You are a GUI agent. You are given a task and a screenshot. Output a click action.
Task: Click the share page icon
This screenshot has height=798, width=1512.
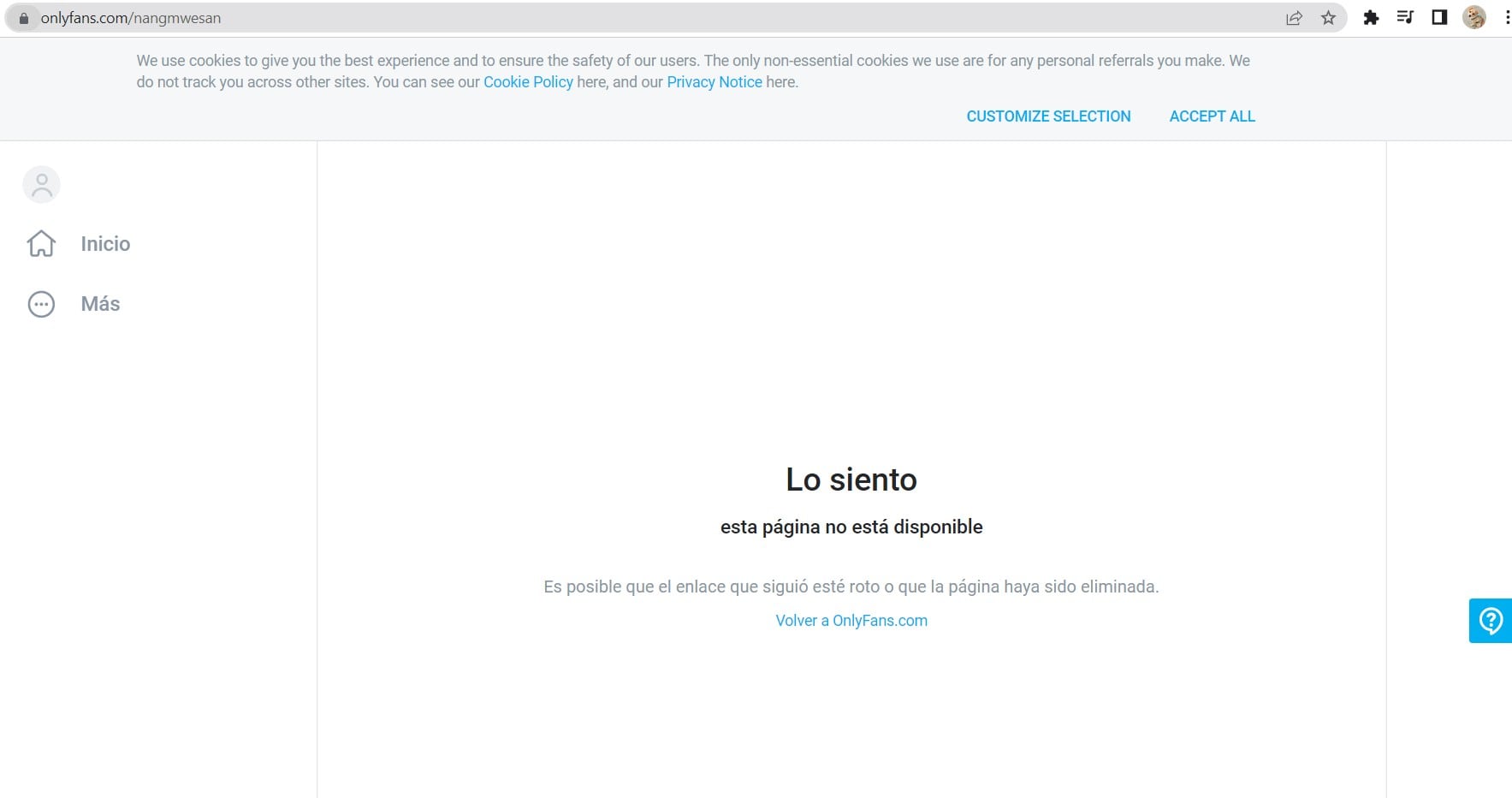click(1294, 18)
